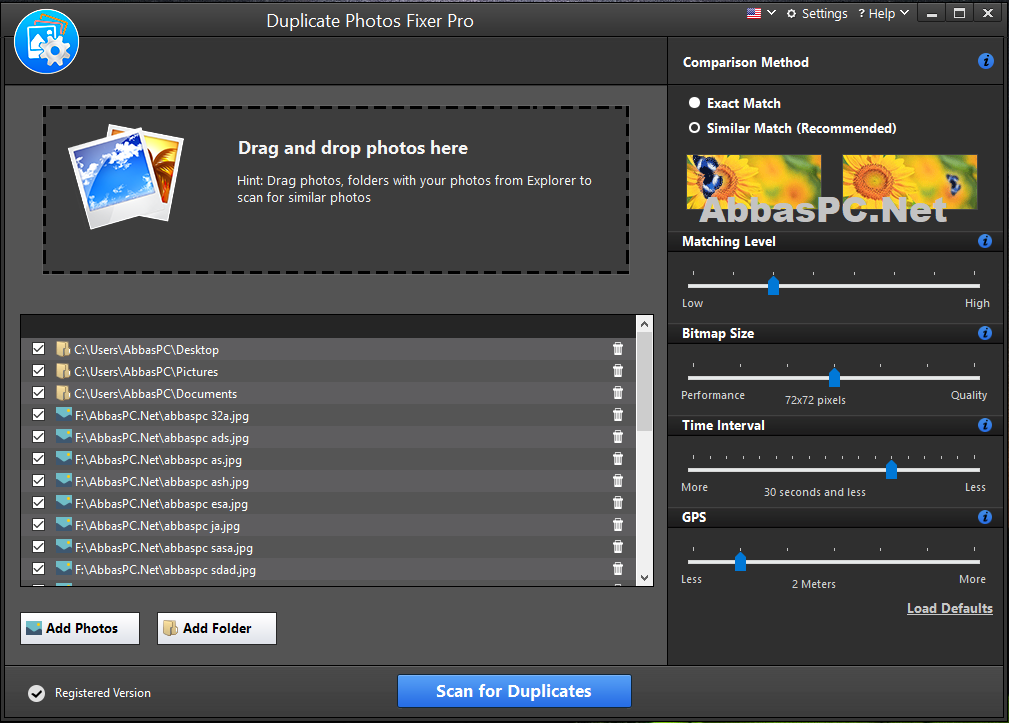This screenshot has width=1009, height=723.
Task: Click the Time Interval slider handle
Action: point(891,470)
